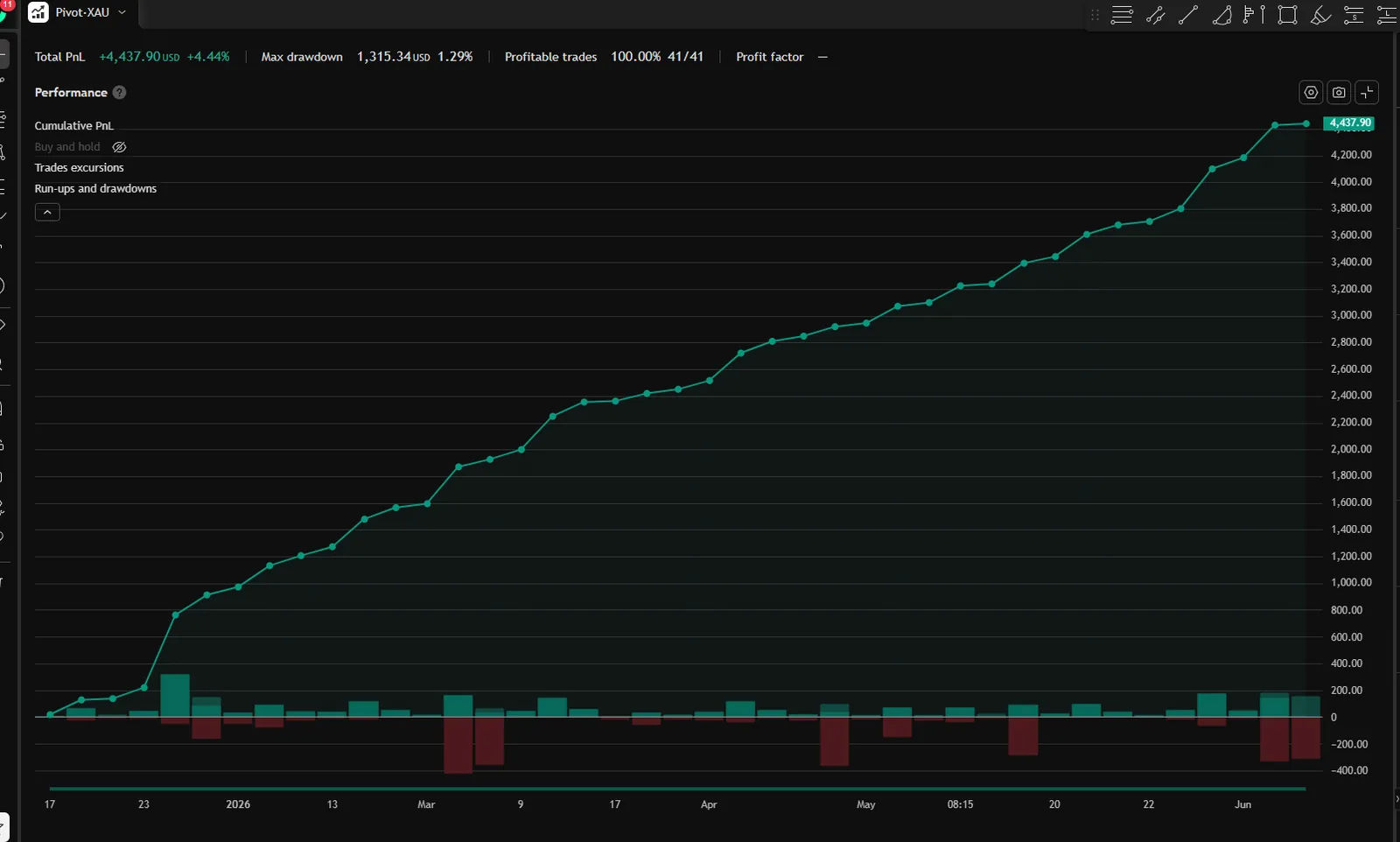This screenshot has width=1400, height=842.
Task: Click the May date axis label
Action: pyautogui.click(x=865, y=804)
